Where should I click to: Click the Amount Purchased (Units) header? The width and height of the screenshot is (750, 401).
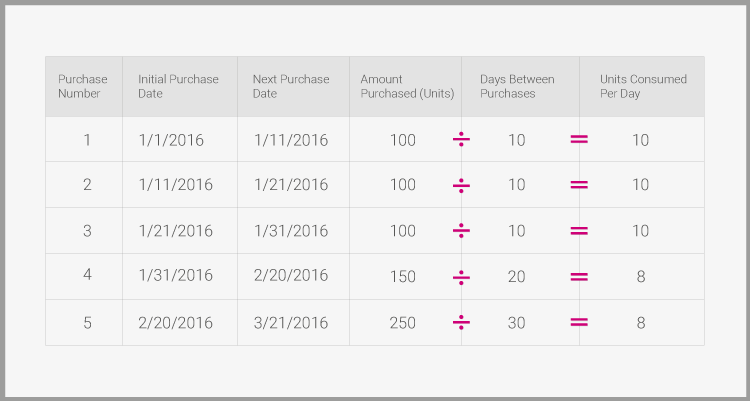[407, 86]
